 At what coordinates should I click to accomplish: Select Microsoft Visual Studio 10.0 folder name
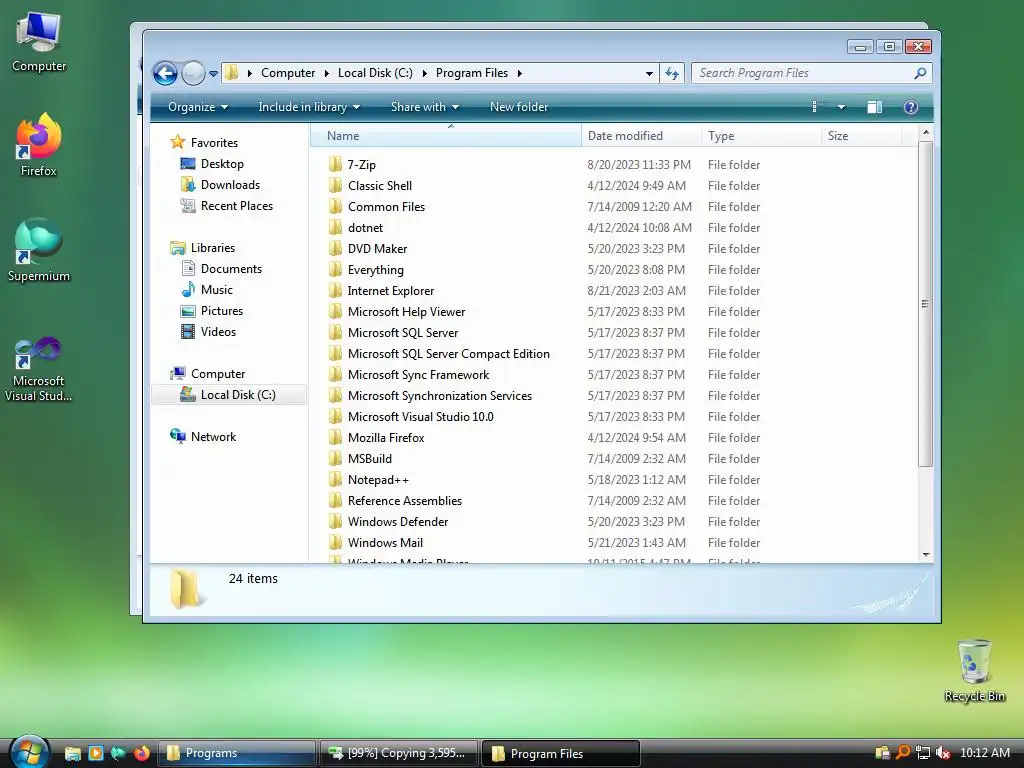421,417
